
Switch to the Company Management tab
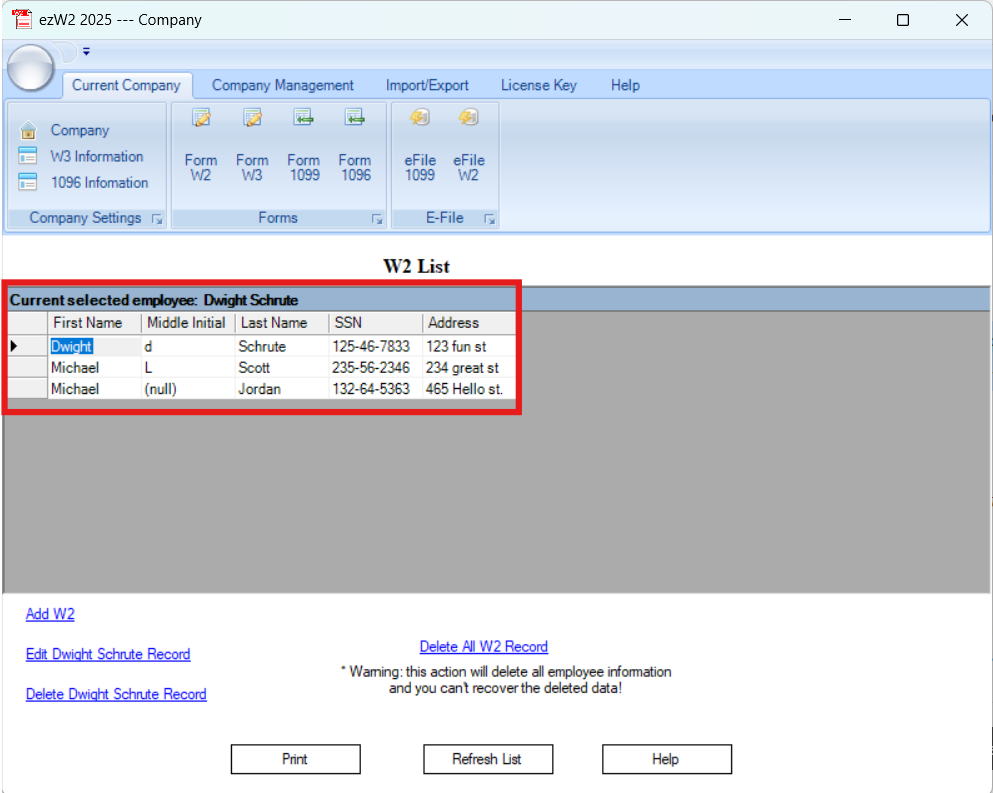(282, 85)
